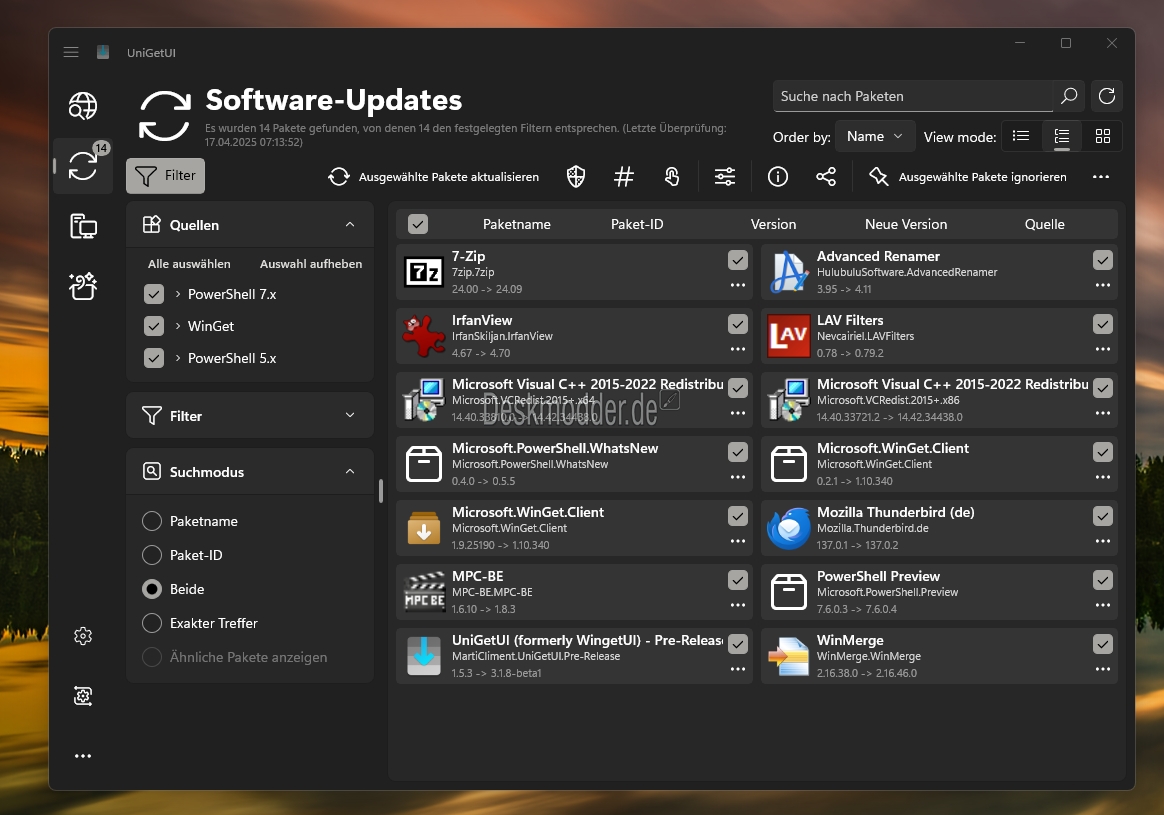Open toolbar overflow three-dot menu
1164x815 pixels.
[1101, 177]
